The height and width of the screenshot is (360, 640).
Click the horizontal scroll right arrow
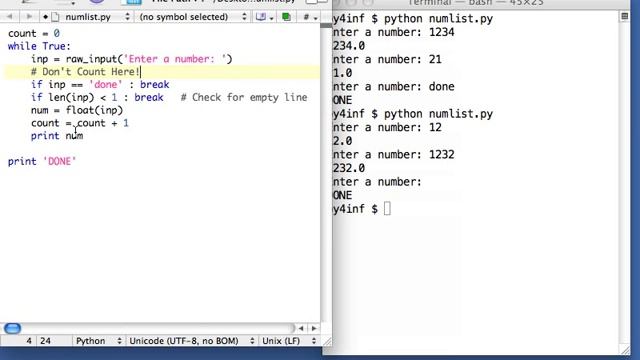click(314, 328)
